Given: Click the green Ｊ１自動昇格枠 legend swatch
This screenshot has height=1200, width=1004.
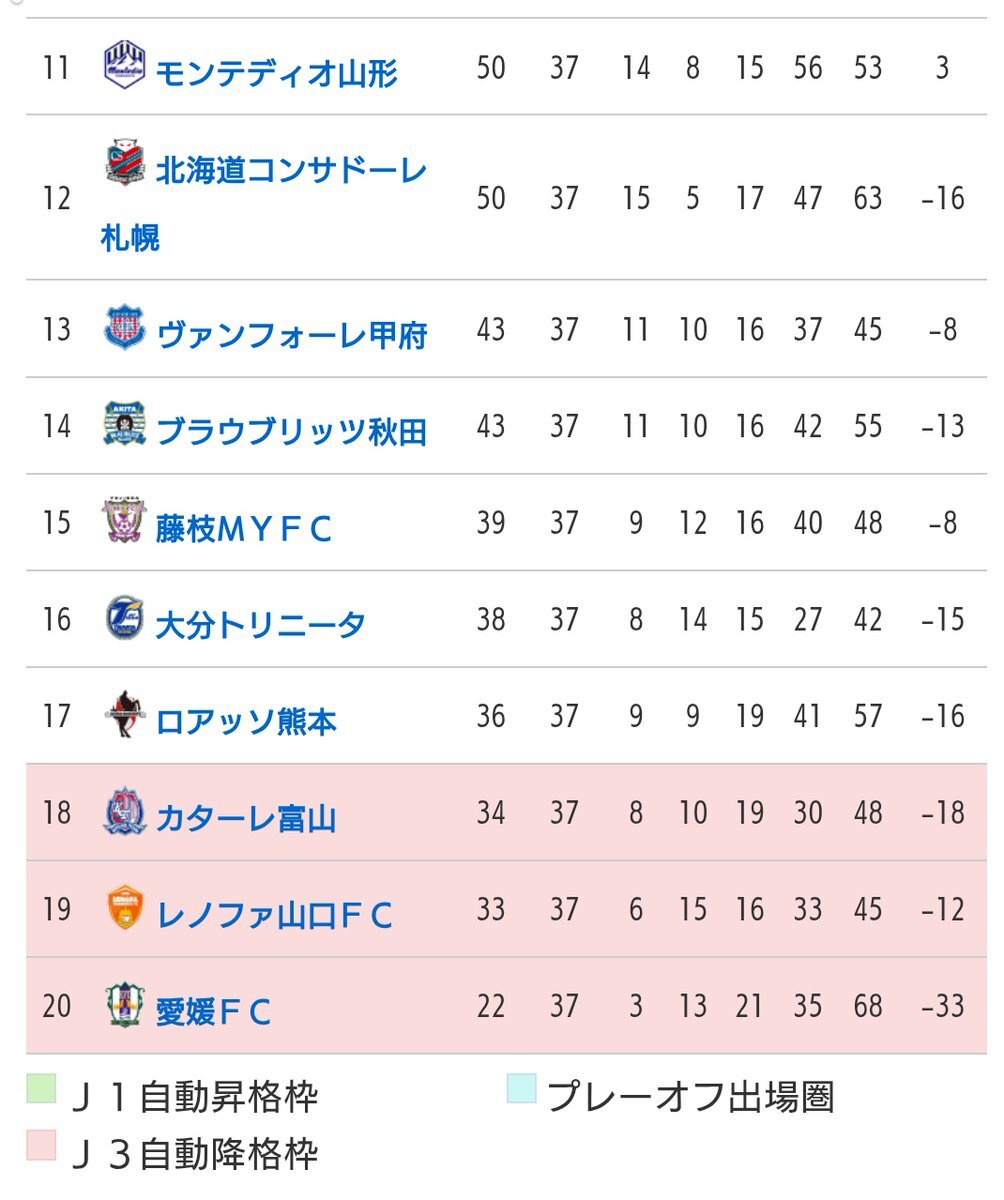Looking at the screenshot, I should [41, 1089].
